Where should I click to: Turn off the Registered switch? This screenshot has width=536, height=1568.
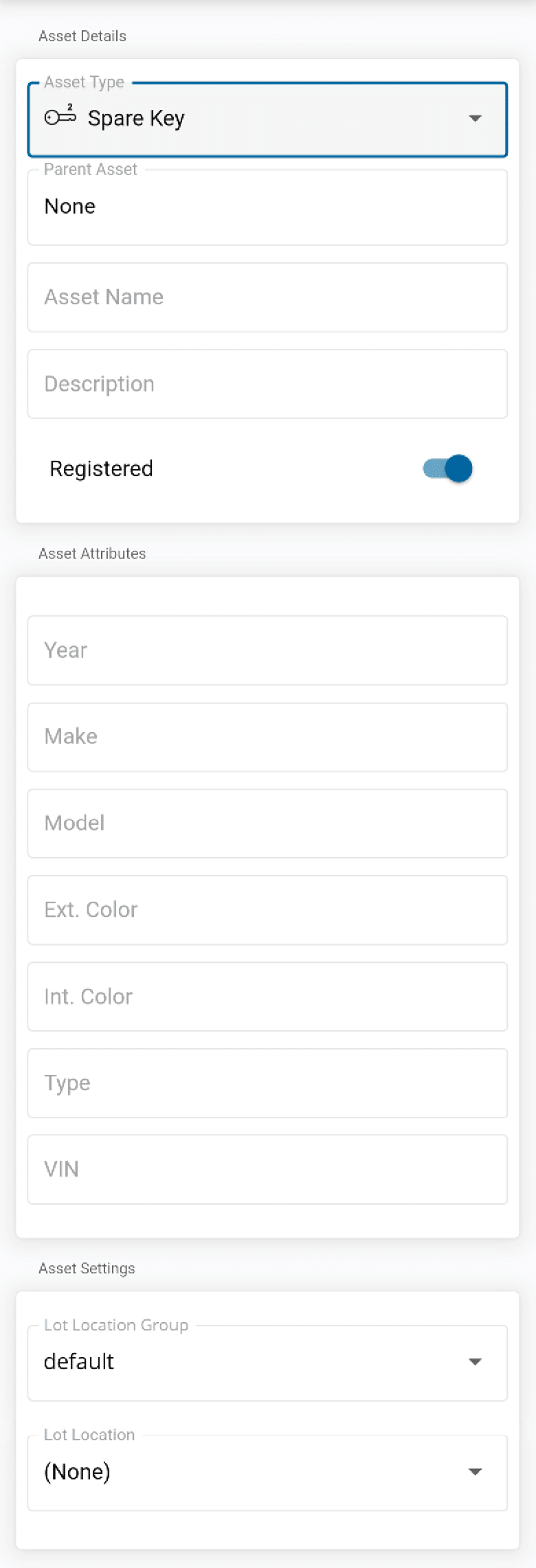pyautogui.click(x=448, y=469)
